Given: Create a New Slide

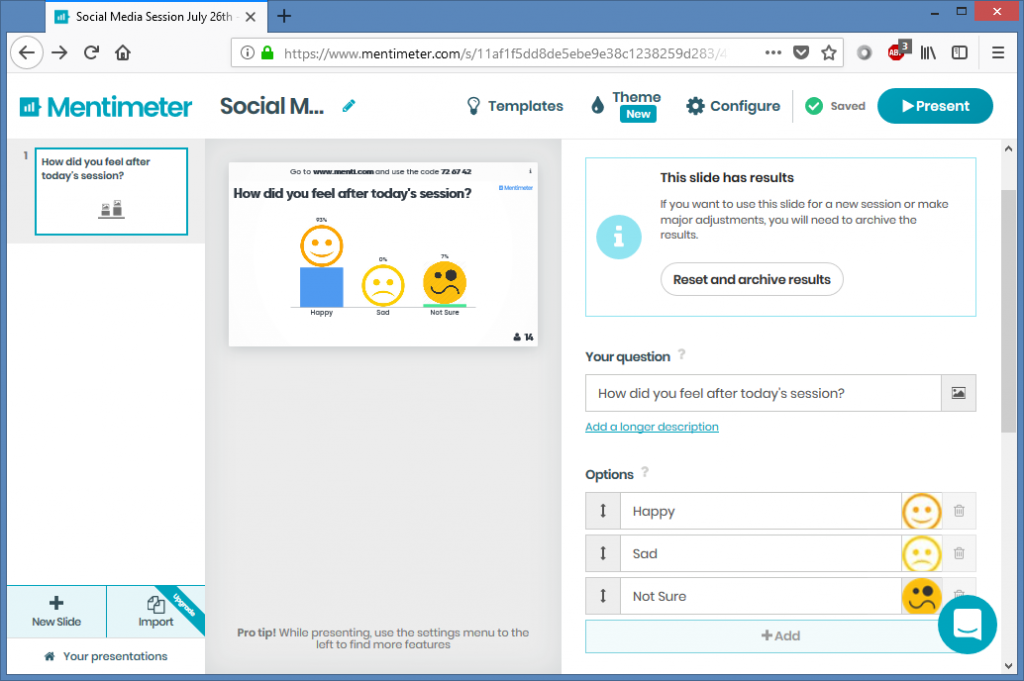Looking at the screenshot, I should pos(57,612).
